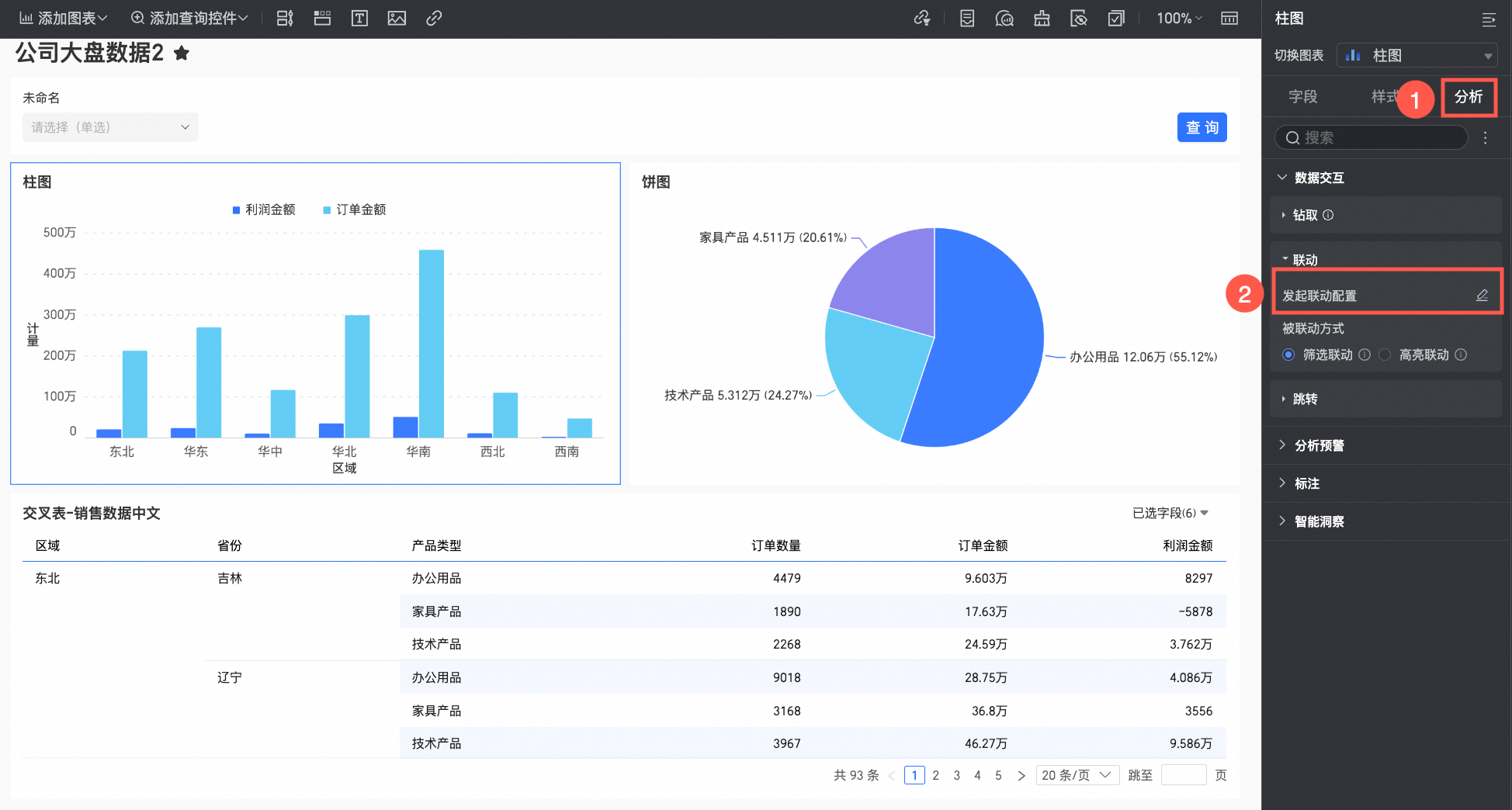This screenshot has height=810, width=1512.
Task: Open the 20 条/页 page size dropdown
Action: tap(1077, 775)
